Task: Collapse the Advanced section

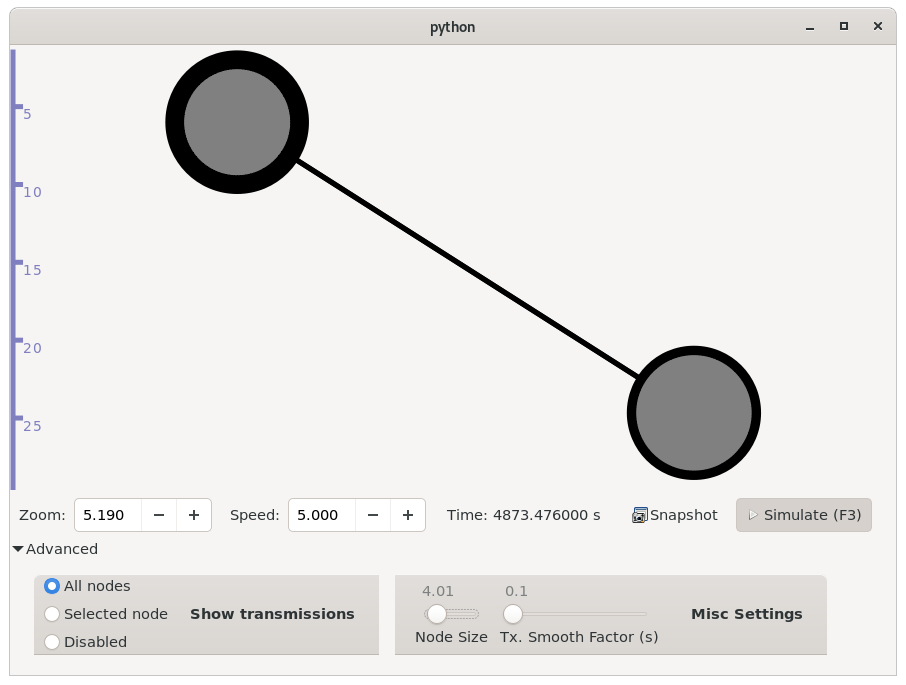Action: coord(55,549)
